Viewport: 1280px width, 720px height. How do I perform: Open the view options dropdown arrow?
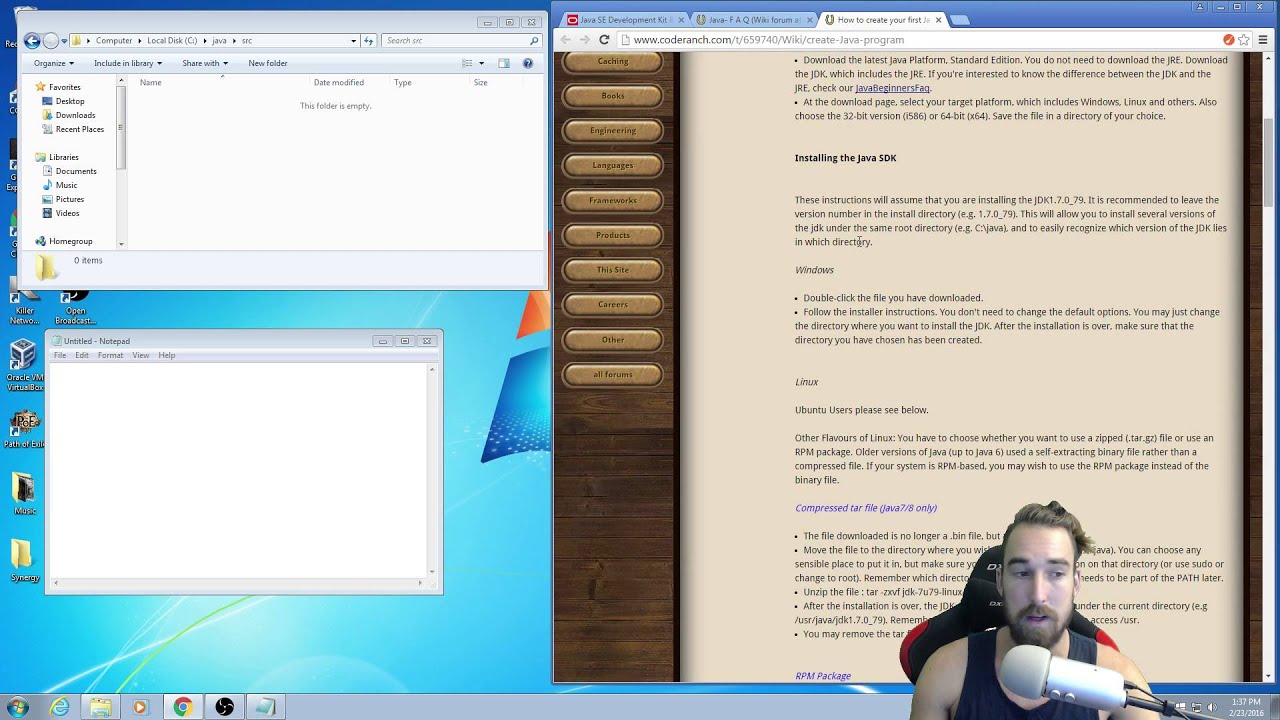pyautogui.click(x=481, y=63)
